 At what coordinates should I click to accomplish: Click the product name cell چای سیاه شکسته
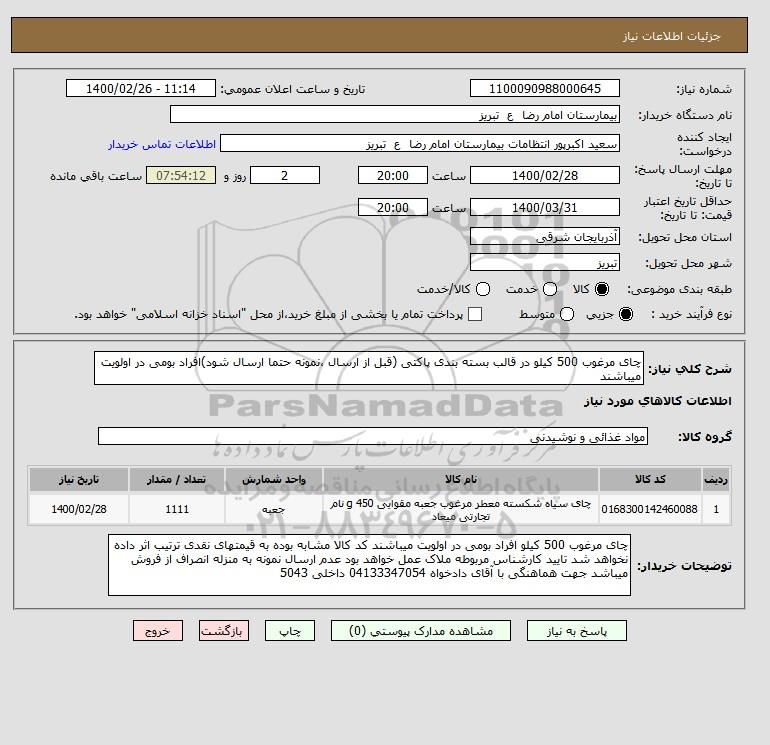pyautogui.click(x=461, y=509)
